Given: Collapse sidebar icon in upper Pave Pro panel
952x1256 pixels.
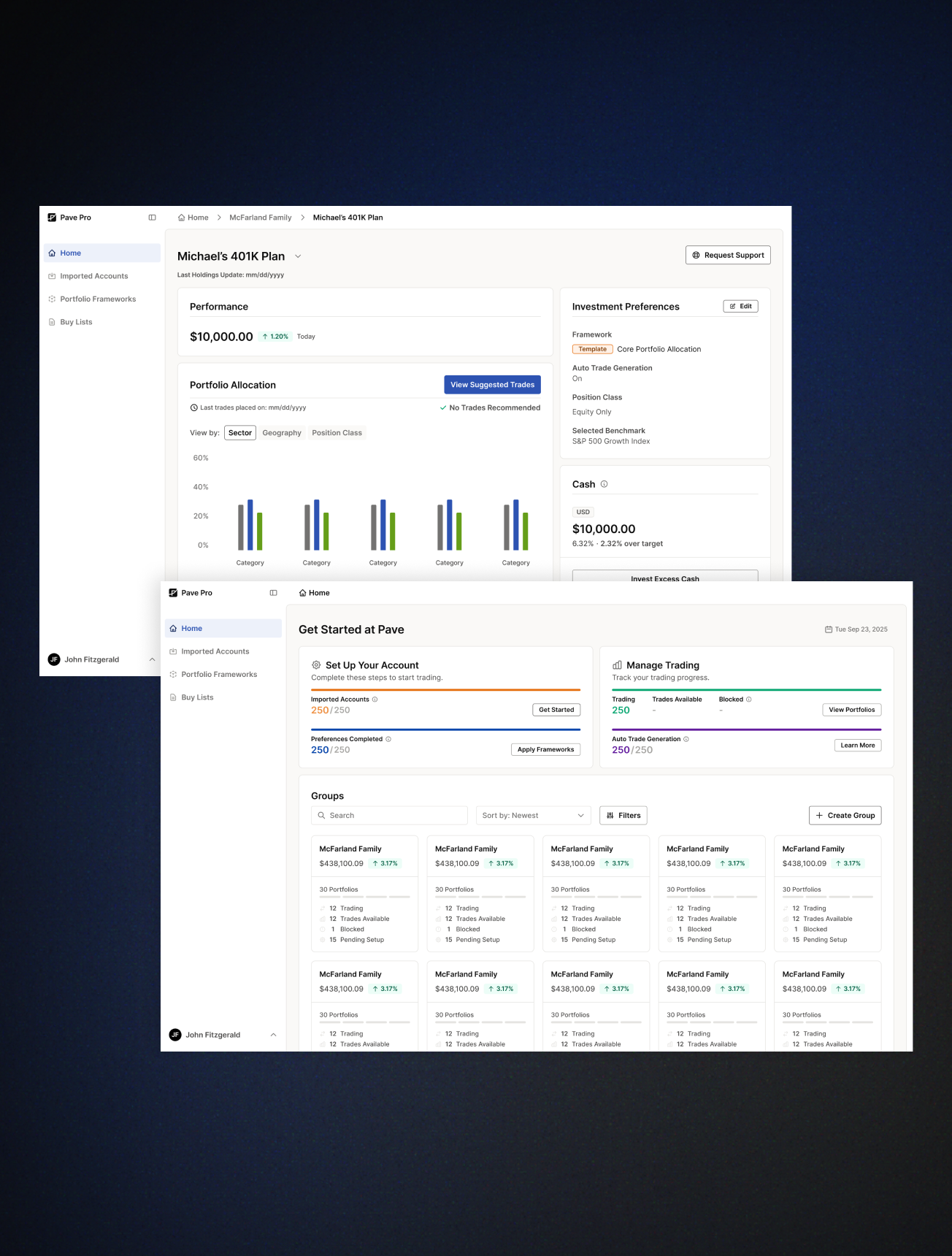Looking at the screenshot, I should [152, 218].
